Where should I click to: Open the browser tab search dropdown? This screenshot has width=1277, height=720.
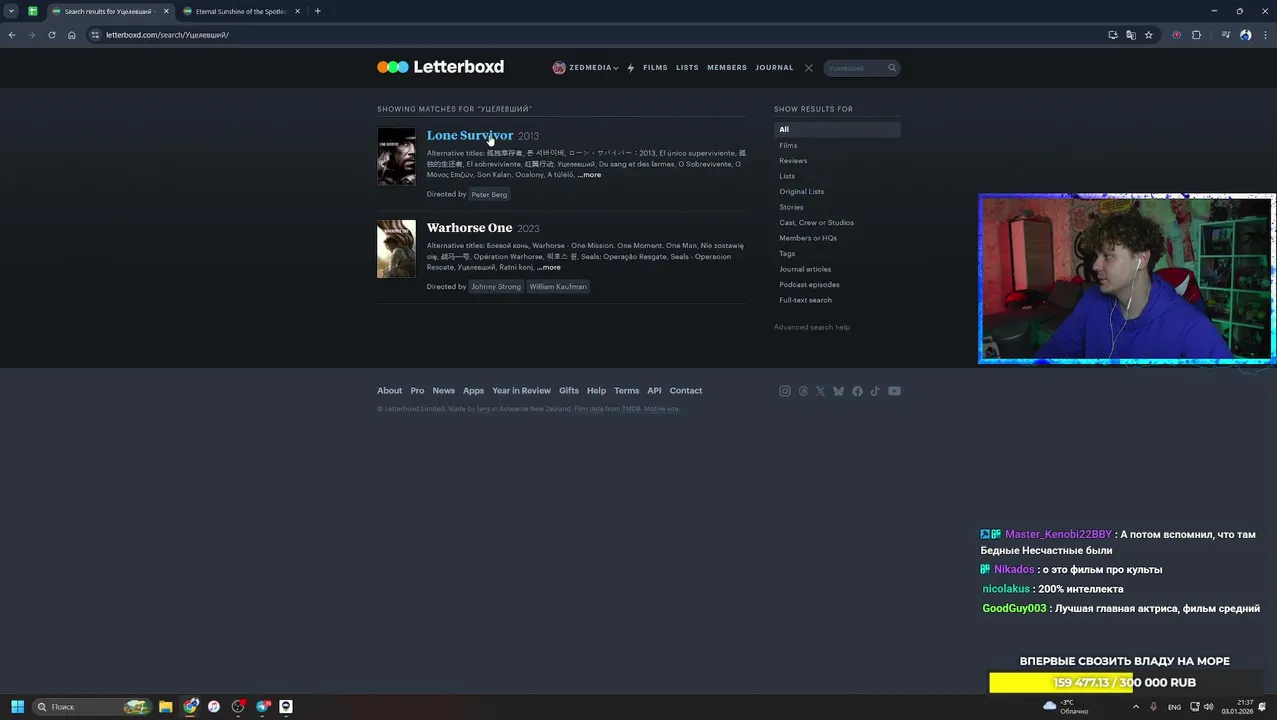[x=11, y=11]
